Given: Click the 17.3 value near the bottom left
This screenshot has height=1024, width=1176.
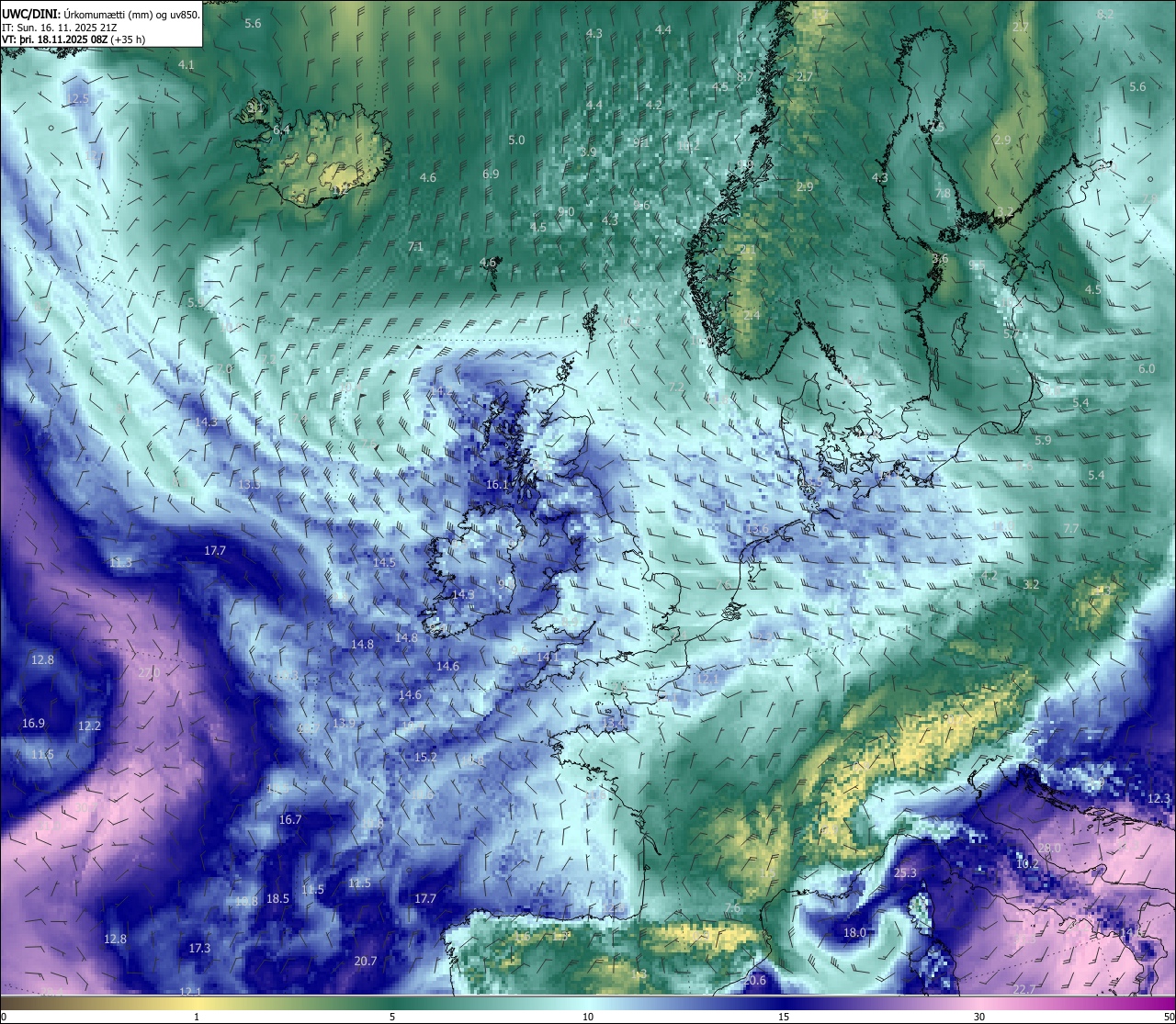Looking at the screenshot, I should point(199,948).
